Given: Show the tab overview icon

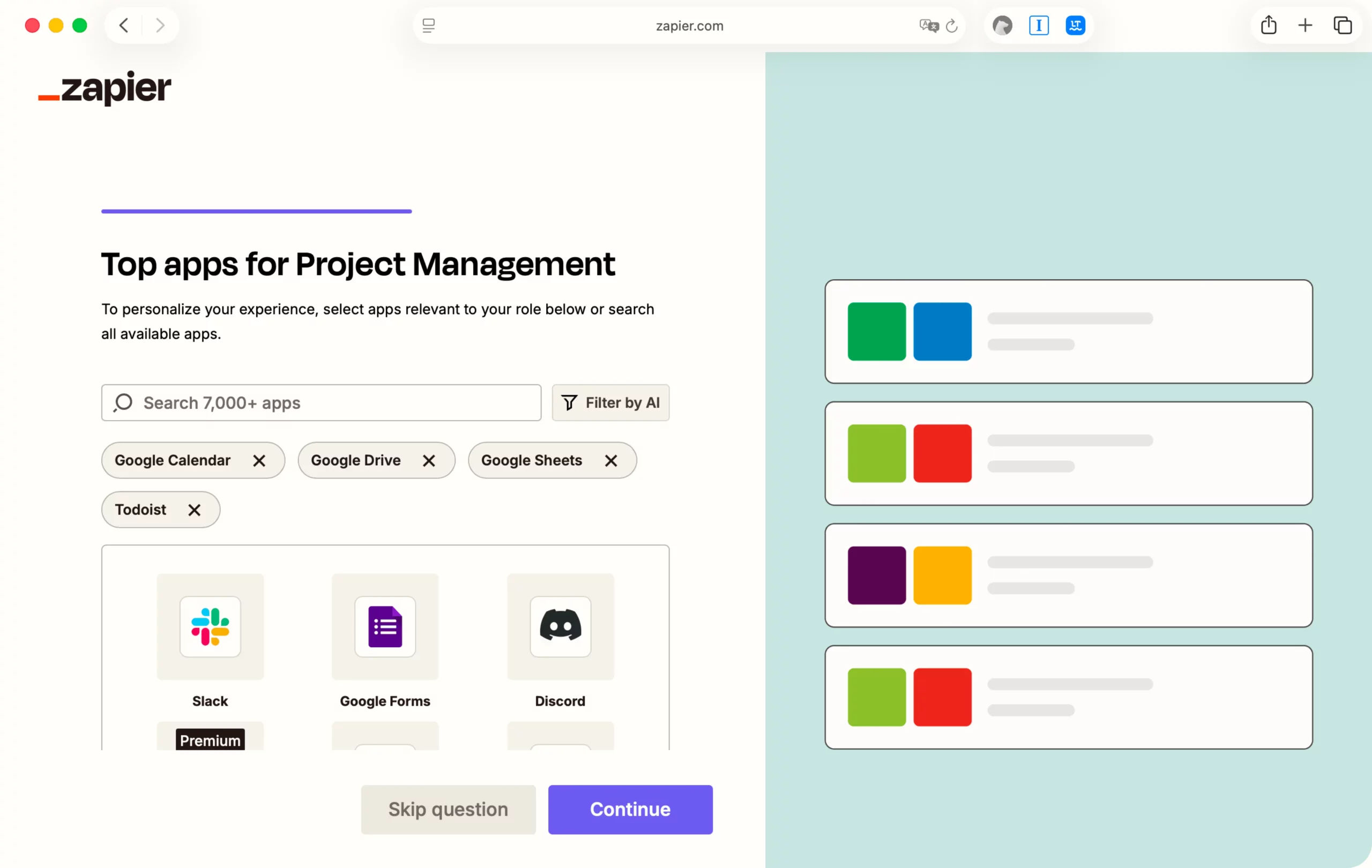Looking at the screenshot, I should coord(1343,25).
